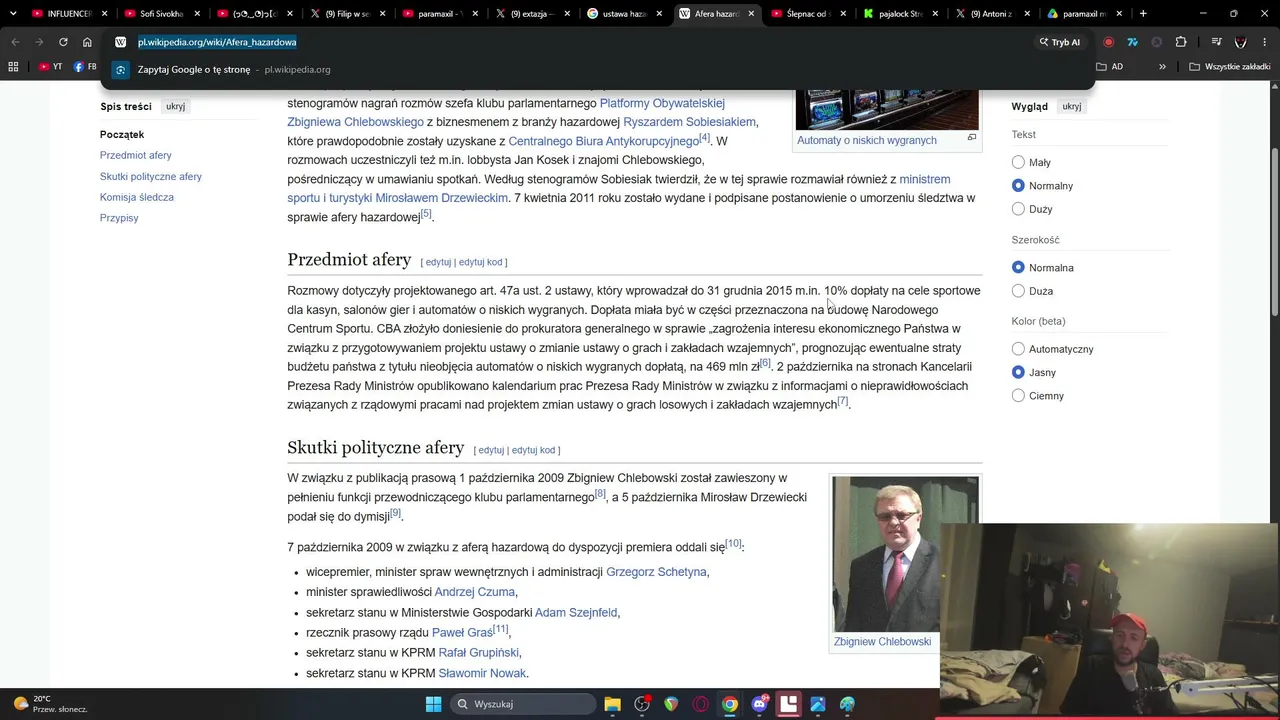Open Centralnego Biura Antykorupcyjnego link
1280x720 pixels.
click(603, 141)
